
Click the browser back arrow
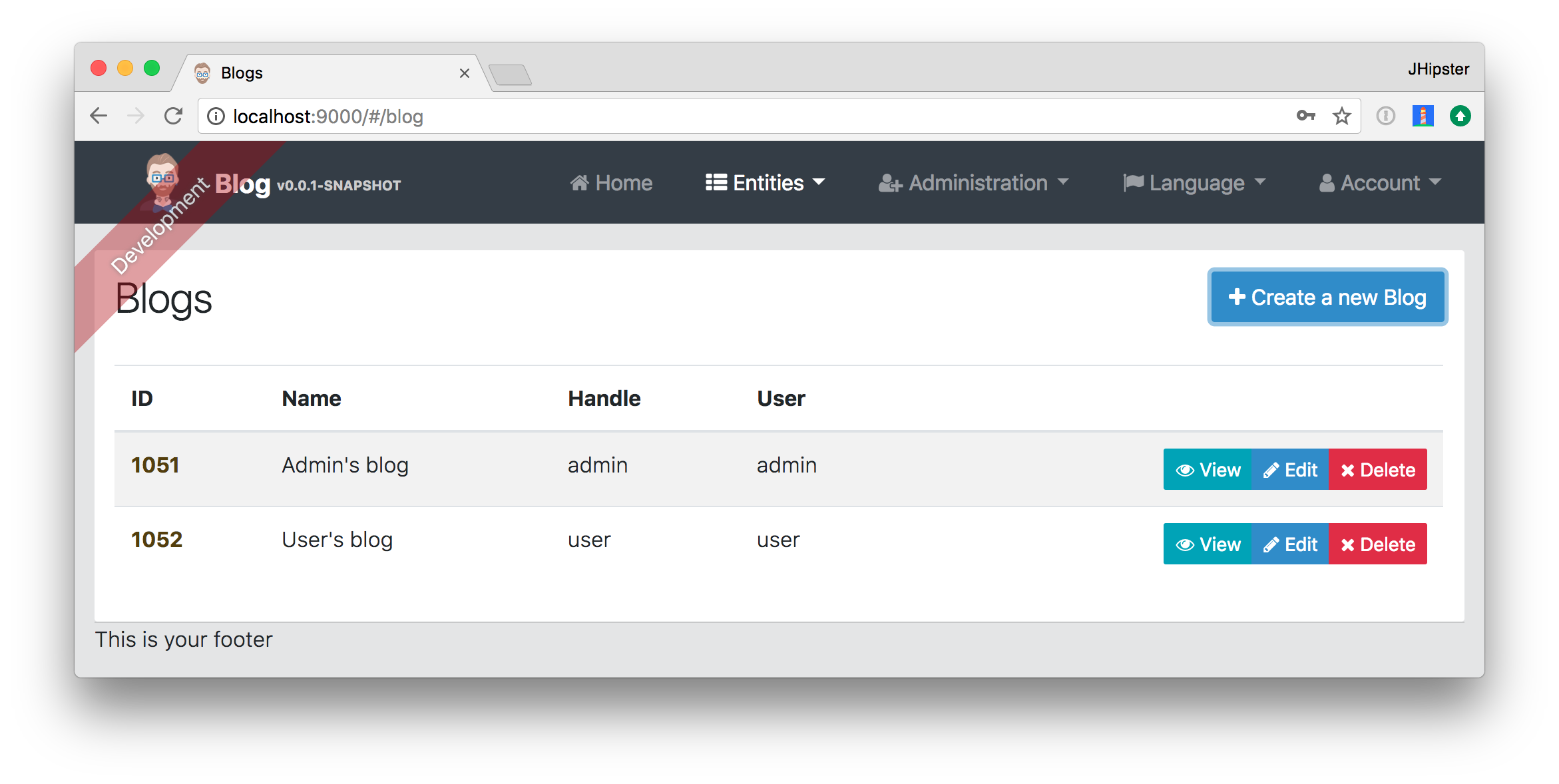[99, 116]
